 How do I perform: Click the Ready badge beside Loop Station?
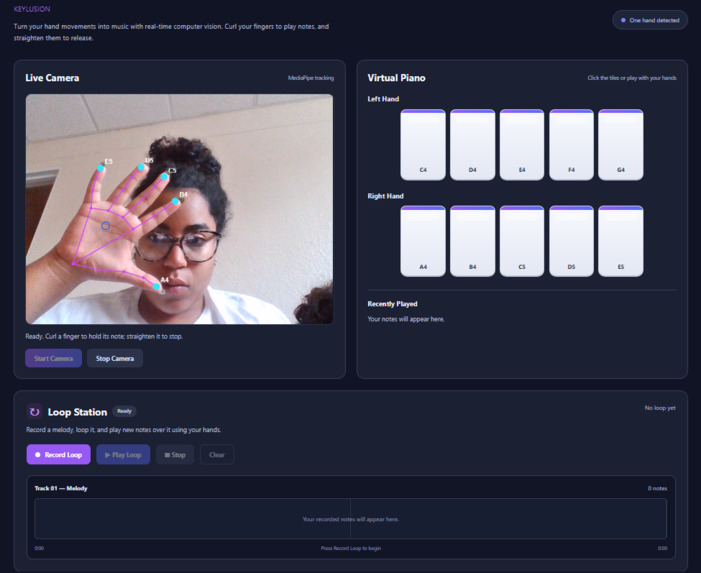(124, 411)
